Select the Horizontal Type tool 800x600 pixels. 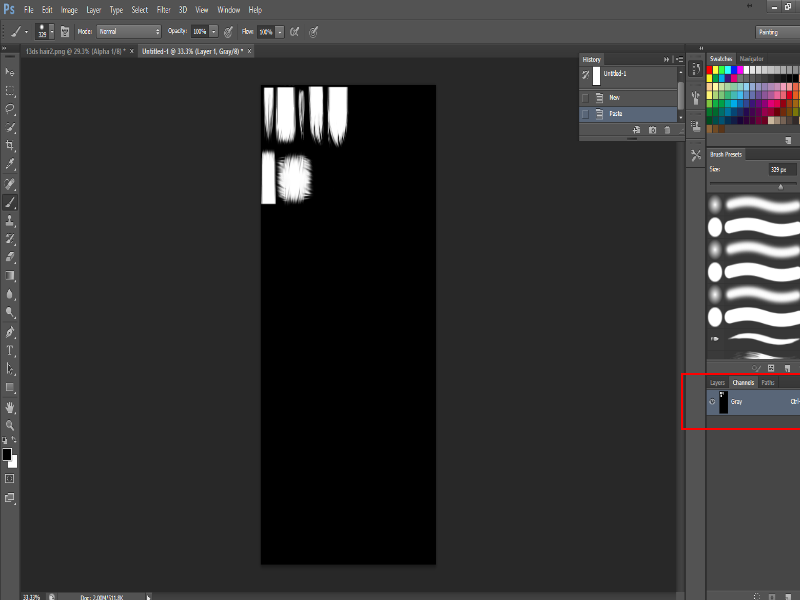(x=10, y=351)
